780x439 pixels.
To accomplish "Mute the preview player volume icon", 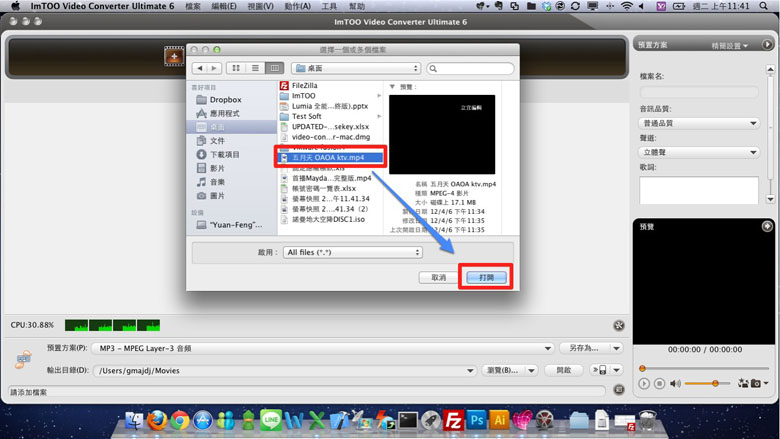I will pyautogui.click(x=675, y=384).
